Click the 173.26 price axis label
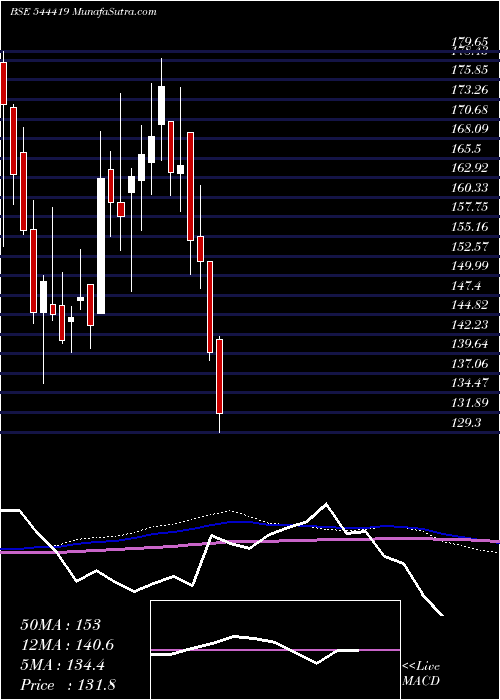This screenshot has height=700, width=500. point(469,90)
